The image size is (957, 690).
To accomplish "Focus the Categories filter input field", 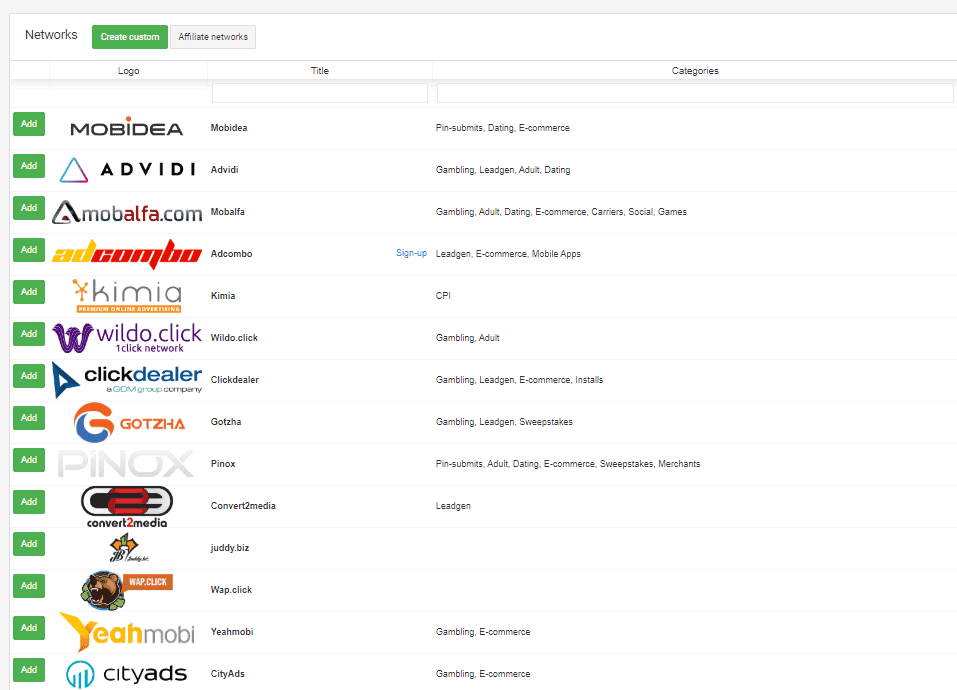I will pos(695,93).
